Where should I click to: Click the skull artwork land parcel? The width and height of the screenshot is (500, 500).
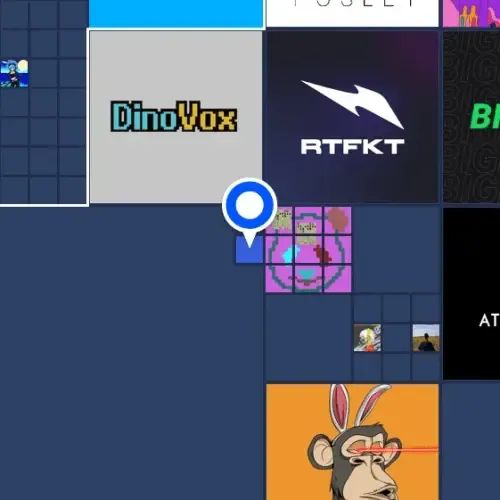click(x=367, y=338)
